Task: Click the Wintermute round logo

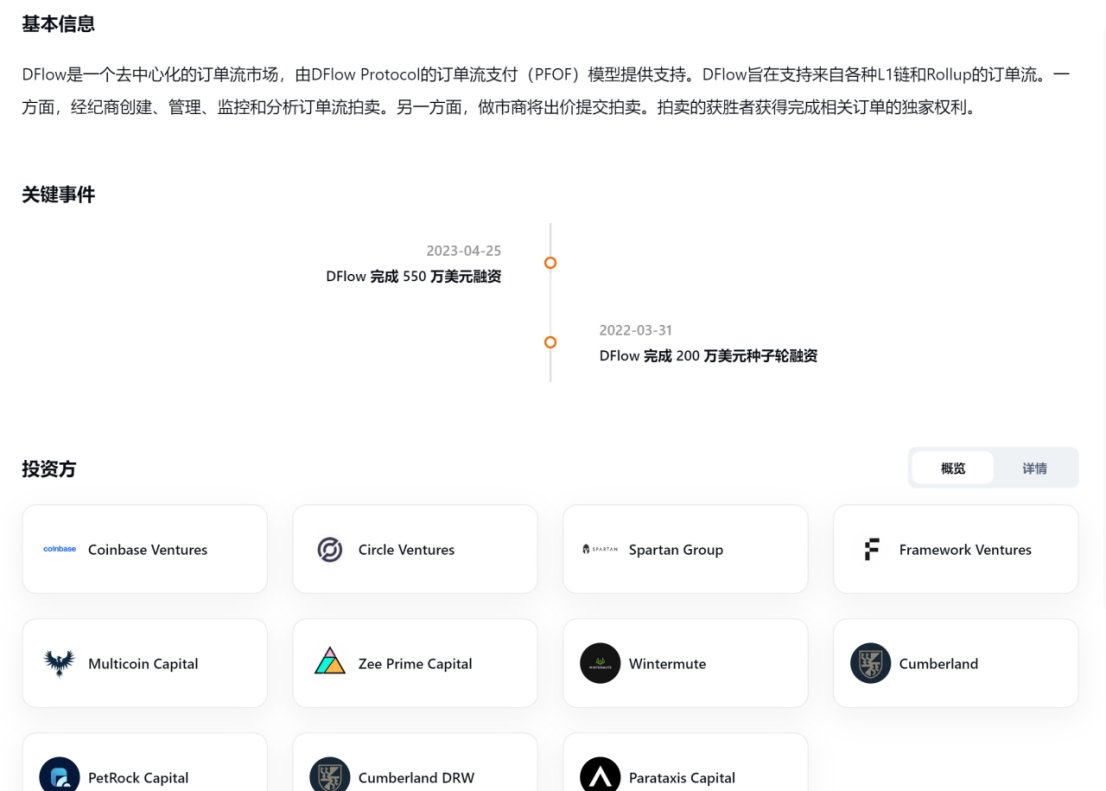Action: (x=600, y=663)
